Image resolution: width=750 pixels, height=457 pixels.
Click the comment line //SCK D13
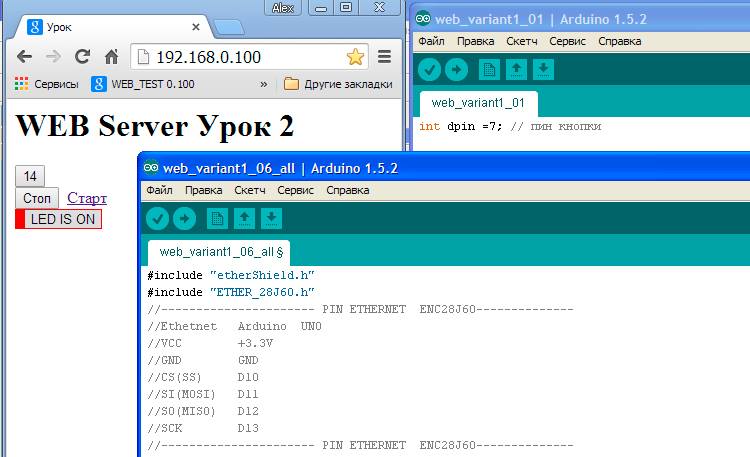[x=203, y=428]
